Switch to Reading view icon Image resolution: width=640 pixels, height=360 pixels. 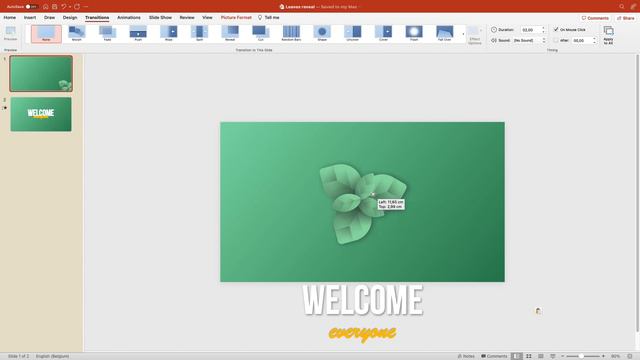(540, 356)
